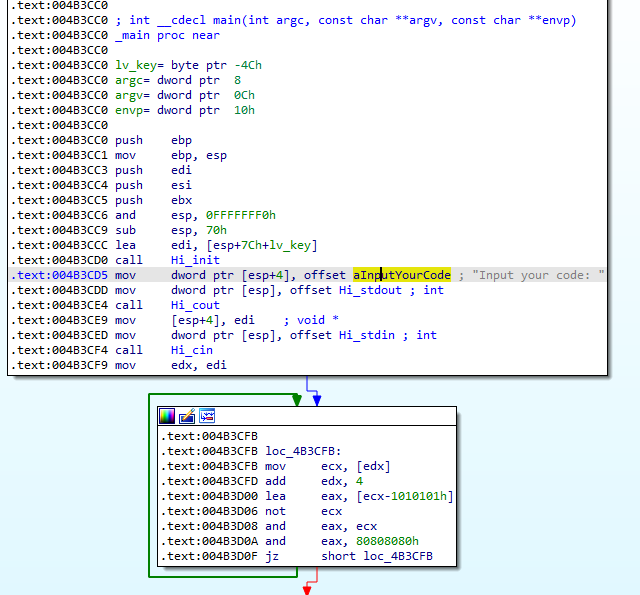
Task: Select the lv_key local variable definition
Action: 188,65
